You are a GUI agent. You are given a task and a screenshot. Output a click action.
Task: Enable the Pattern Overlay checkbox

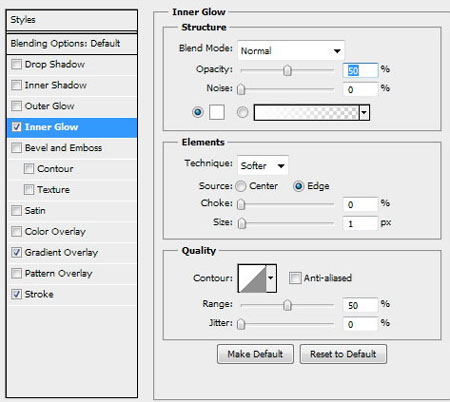coord(16,273)
